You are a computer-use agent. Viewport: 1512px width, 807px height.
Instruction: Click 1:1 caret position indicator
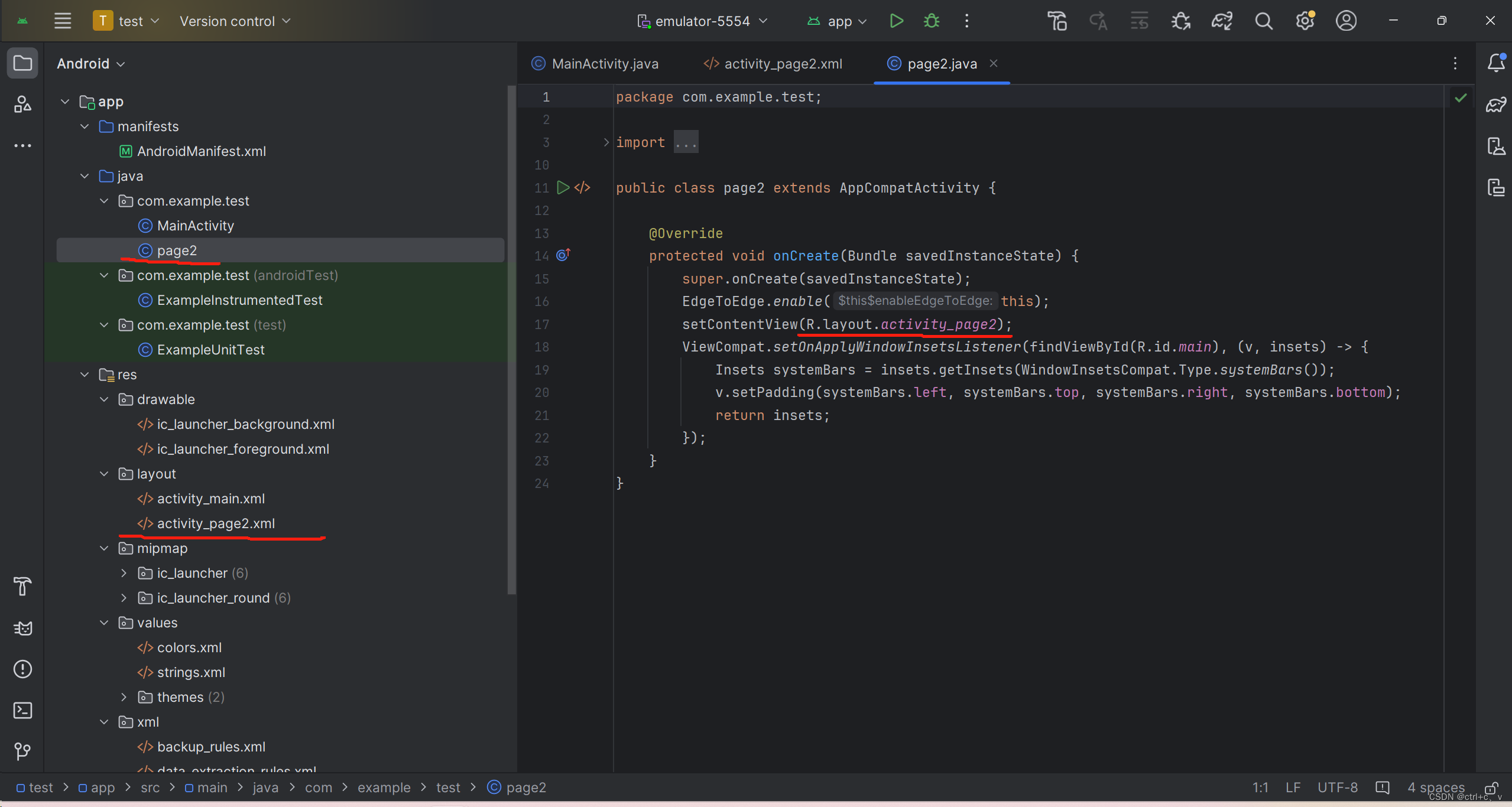(x=1260, y=788)
